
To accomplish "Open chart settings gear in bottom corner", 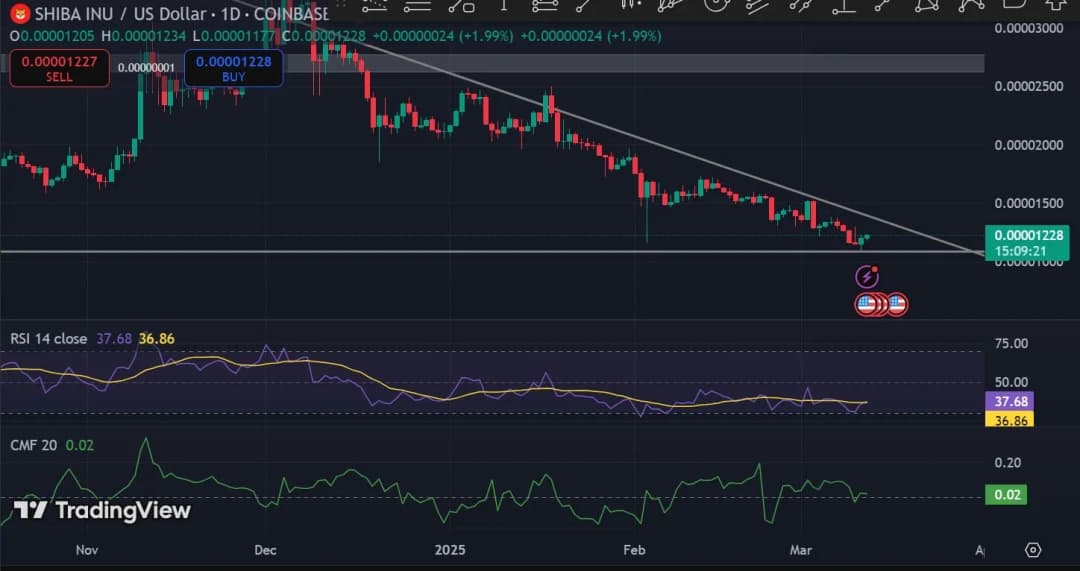I will [1033, 550].
